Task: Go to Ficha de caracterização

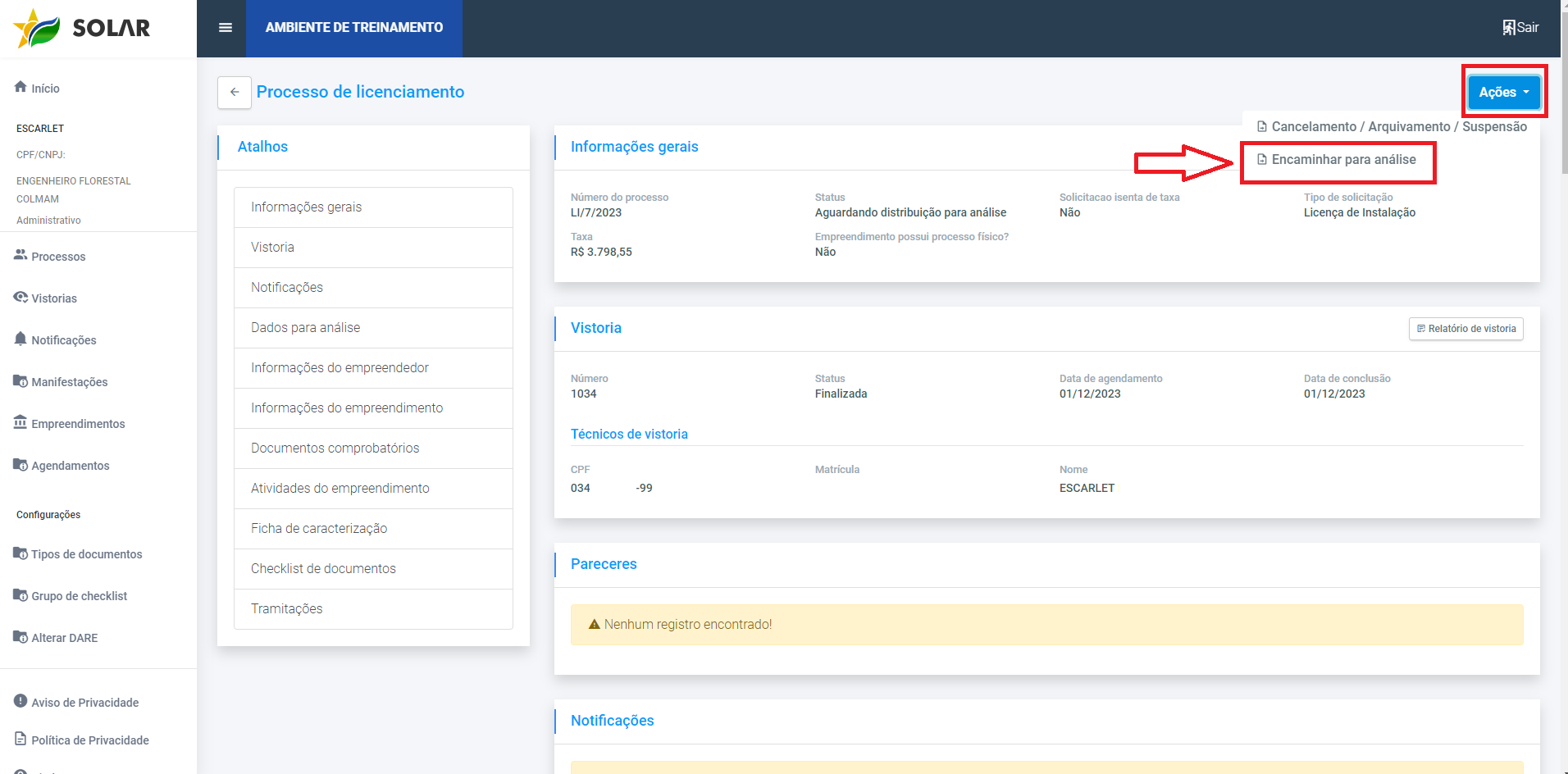Action: pos(373,529)
